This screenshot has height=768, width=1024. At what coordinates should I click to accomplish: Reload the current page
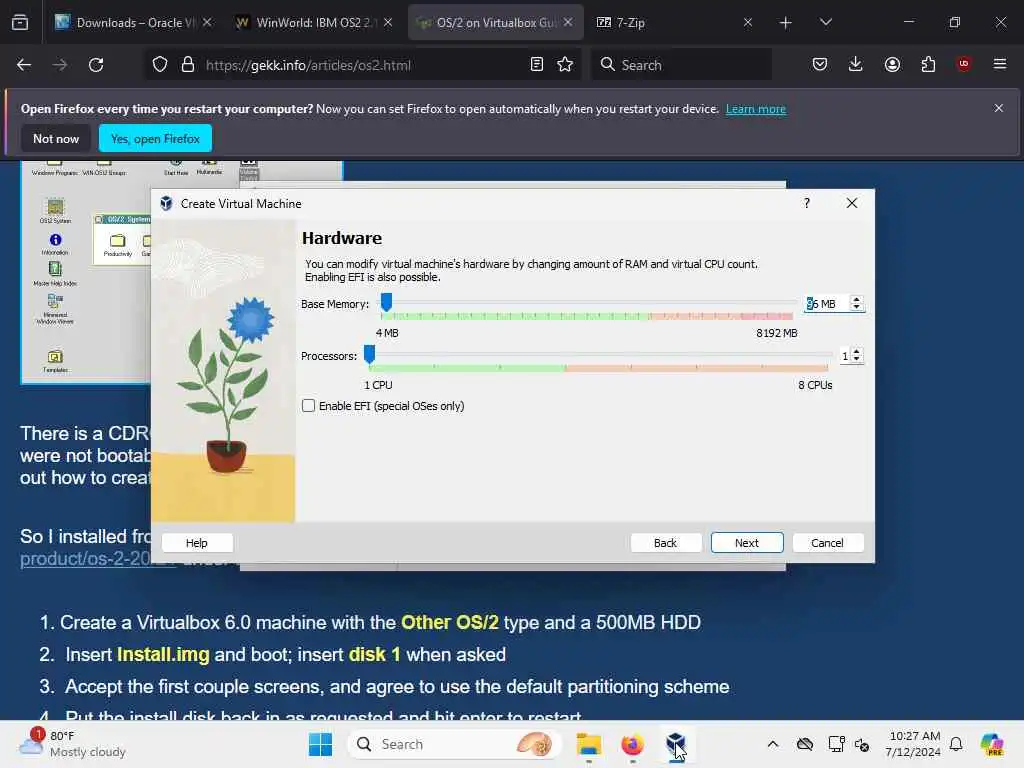[x=96, y=65]
